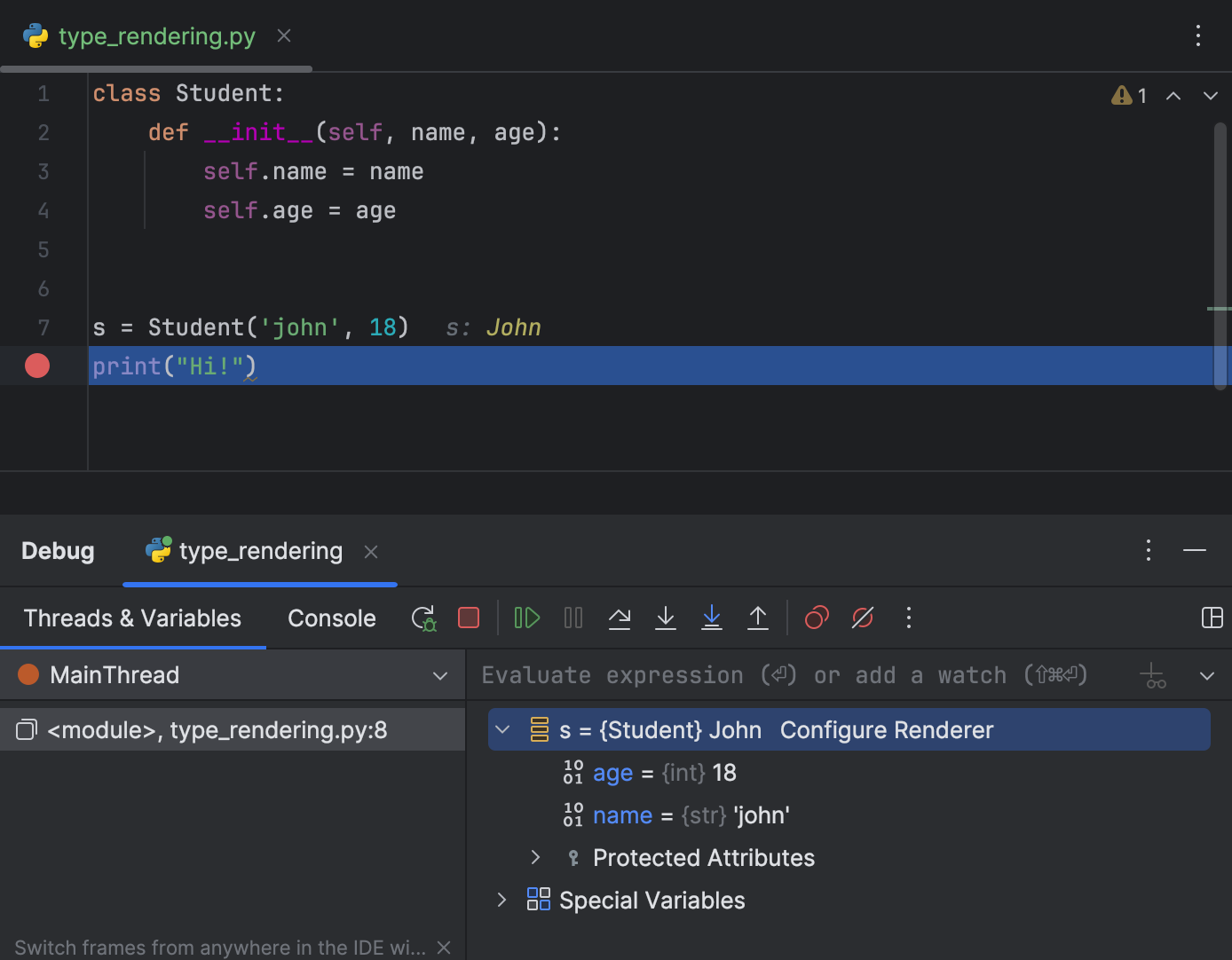This screenshot has height=960, width=1232.
Task: Select the type_rendering.py editor tab
Action: click(155, 35)
